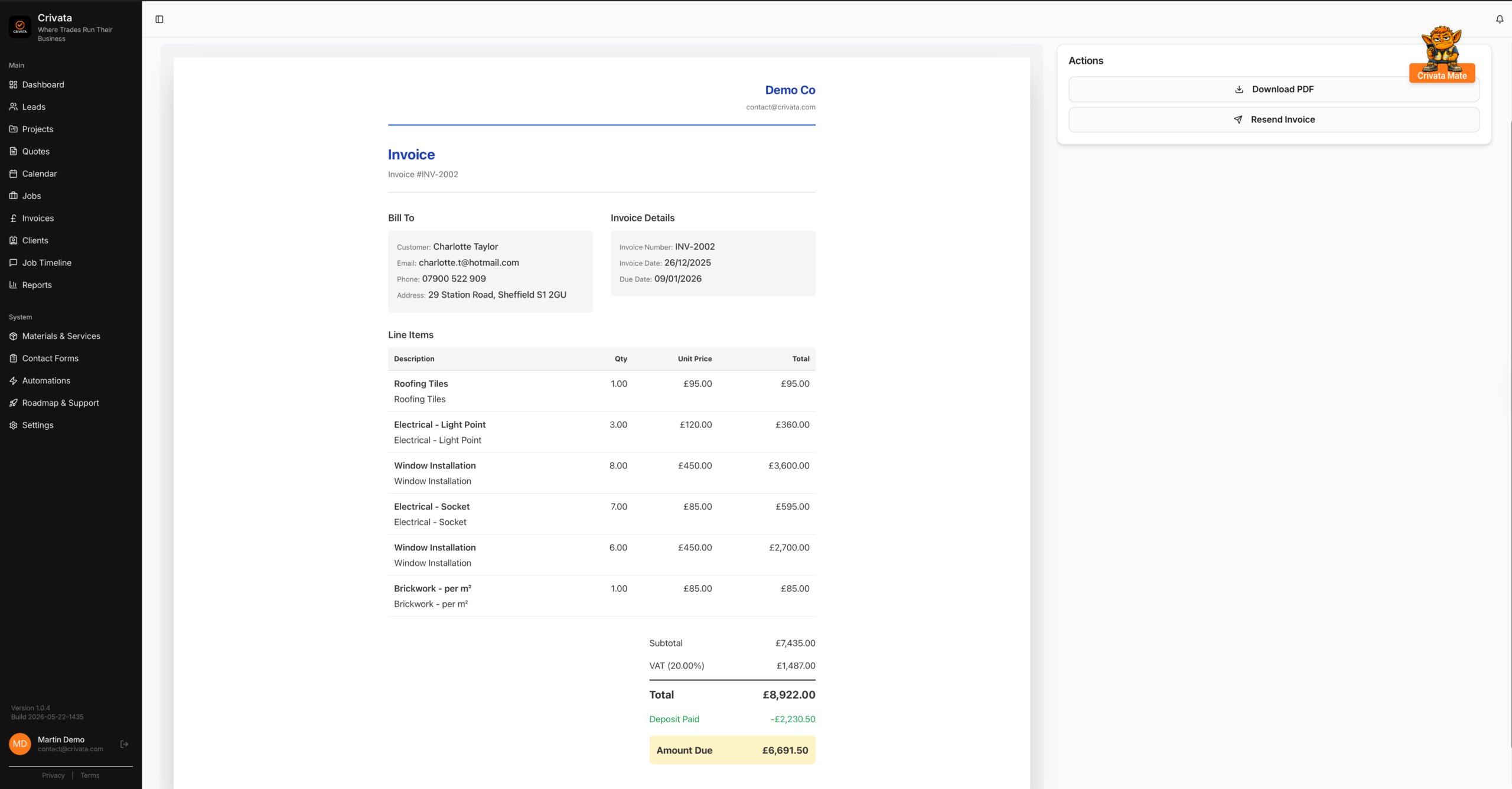Click the due date 09/01/2026
The image size is (1512, 789).
pos(678,279)
